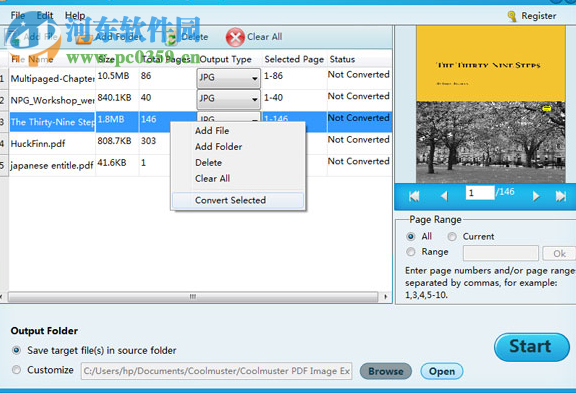Click the red Clear All icon
The height and width of the screenshot is (393, 576).
pos(235,37)
